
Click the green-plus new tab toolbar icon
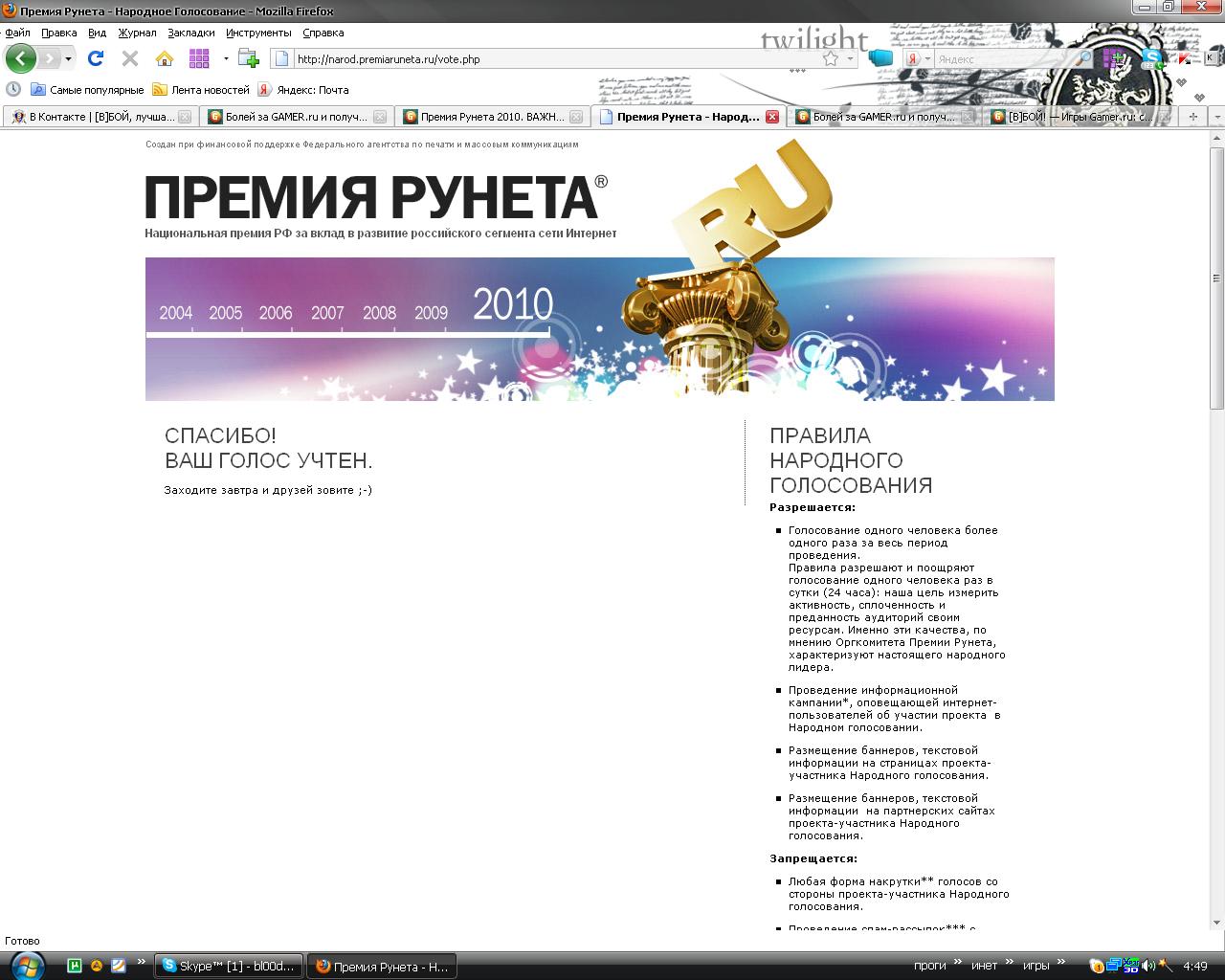pos(249,58)
